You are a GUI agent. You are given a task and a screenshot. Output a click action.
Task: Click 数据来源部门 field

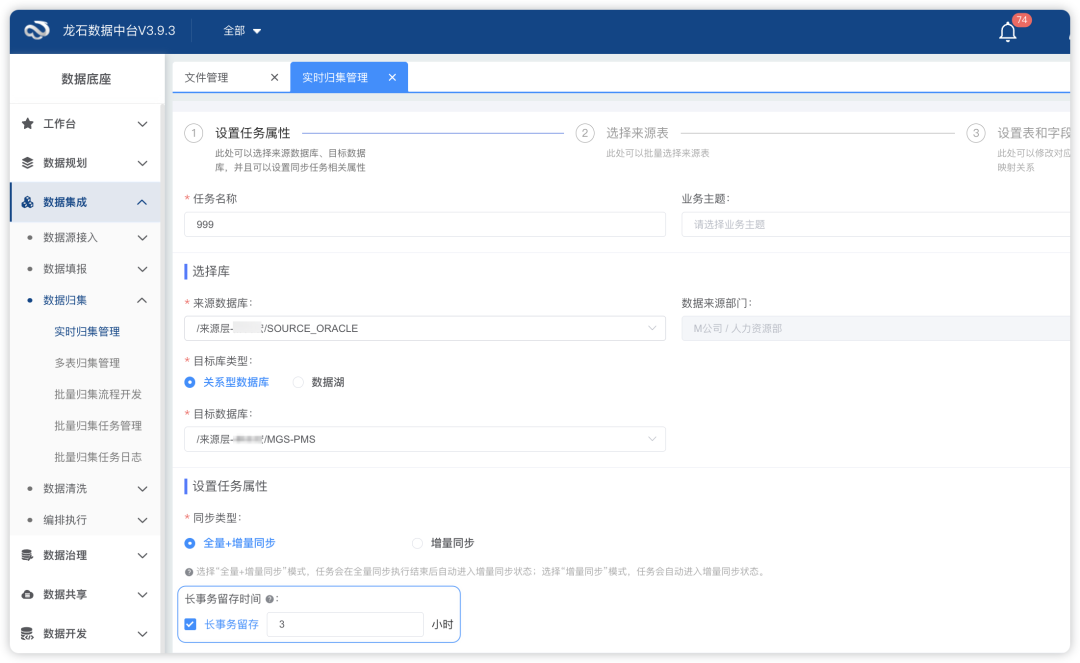point(876,328)
